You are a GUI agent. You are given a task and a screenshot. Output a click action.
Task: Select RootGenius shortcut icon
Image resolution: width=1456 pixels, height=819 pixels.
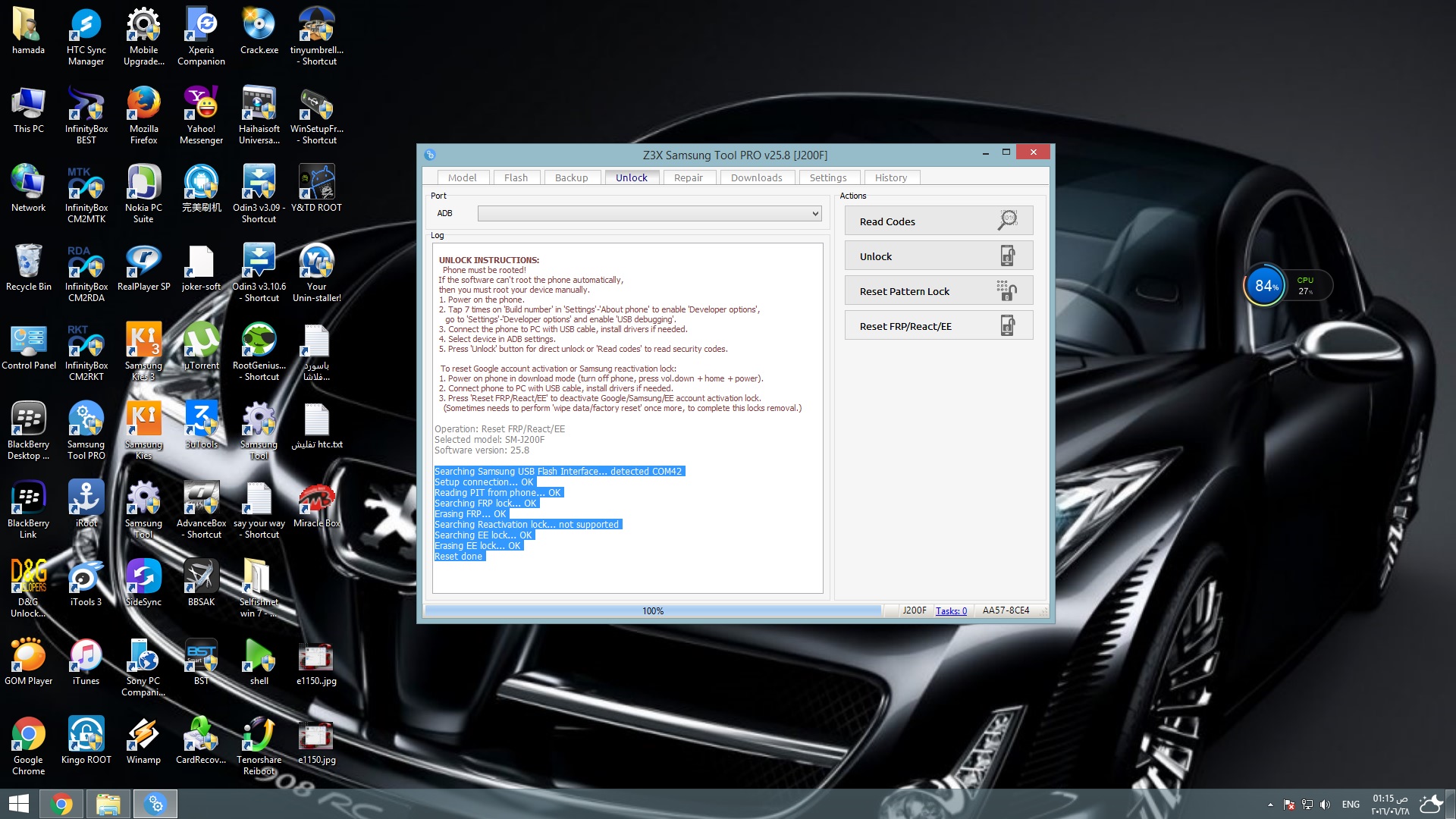[259, 352]
